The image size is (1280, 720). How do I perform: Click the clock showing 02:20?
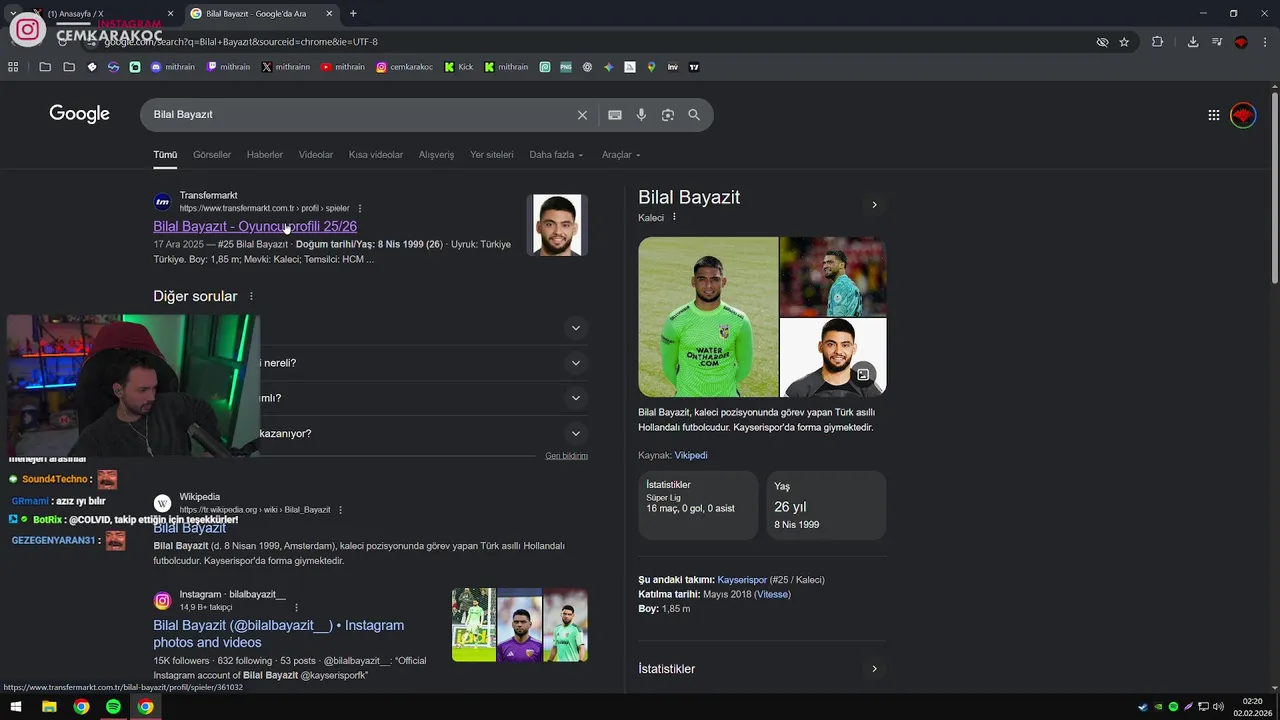click(x=1252, y=702)
